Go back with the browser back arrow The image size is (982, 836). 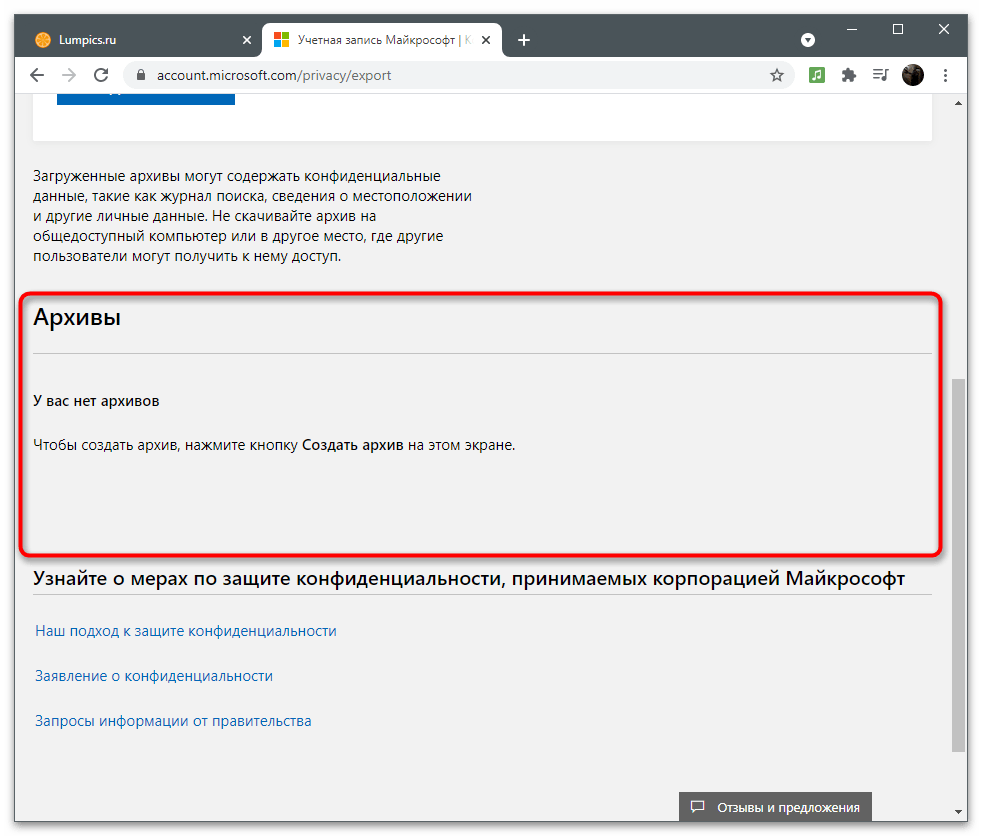coord(37,75)
